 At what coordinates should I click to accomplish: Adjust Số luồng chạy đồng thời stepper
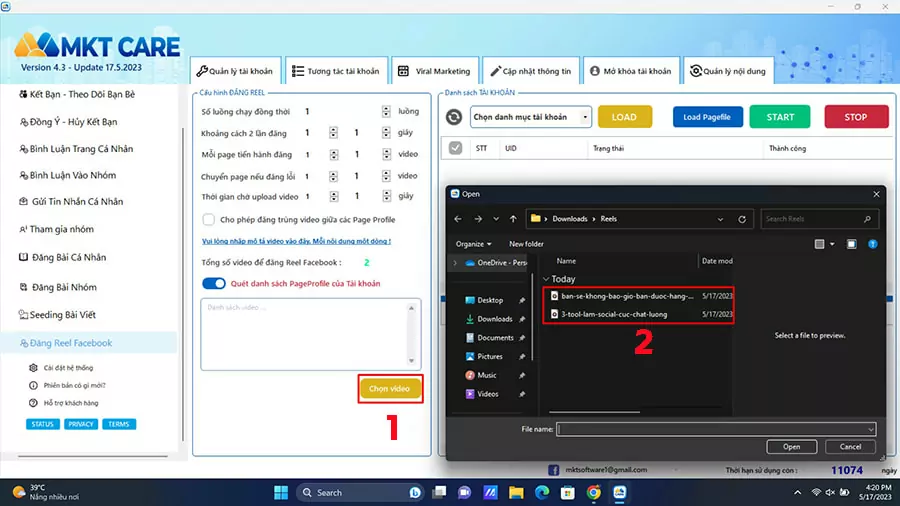[386, 111]
